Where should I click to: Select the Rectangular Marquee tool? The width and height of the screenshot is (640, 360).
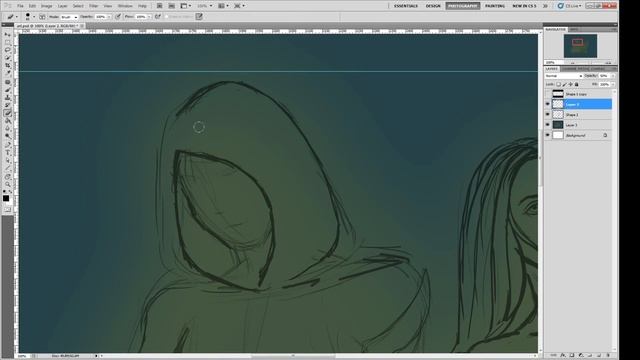7,42
